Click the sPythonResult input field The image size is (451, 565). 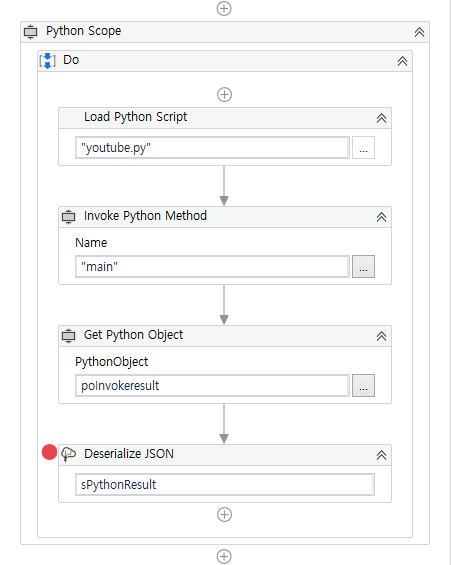click(225, 485)
